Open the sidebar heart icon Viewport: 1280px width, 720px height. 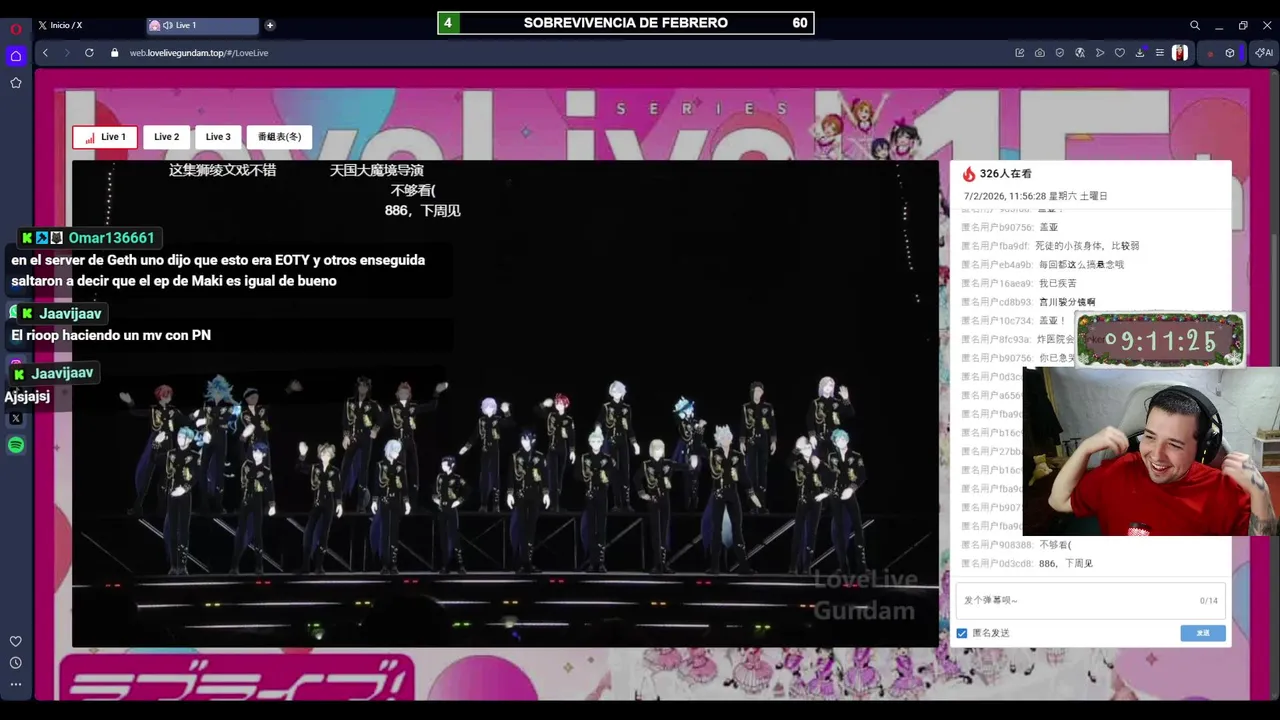tap(16, 641)
